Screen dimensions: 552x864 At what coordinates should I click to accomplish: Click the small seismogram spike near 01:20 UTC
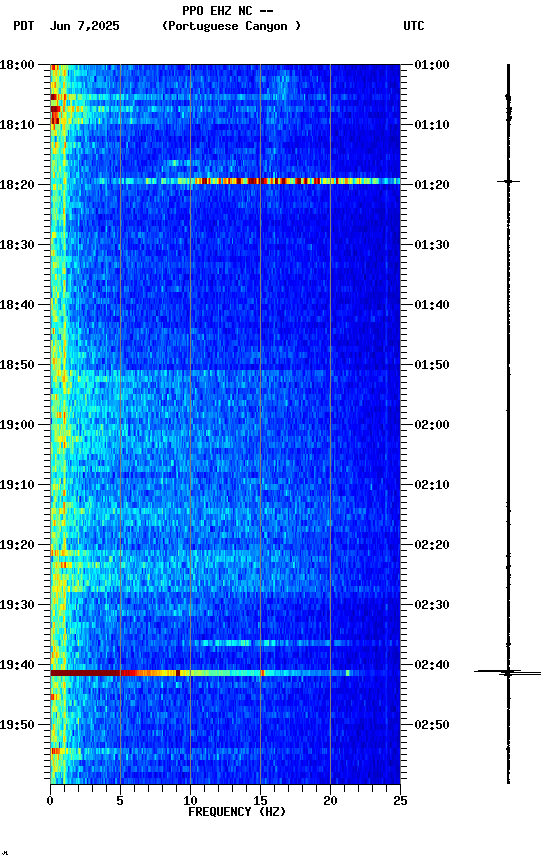(x=508, y=181)
